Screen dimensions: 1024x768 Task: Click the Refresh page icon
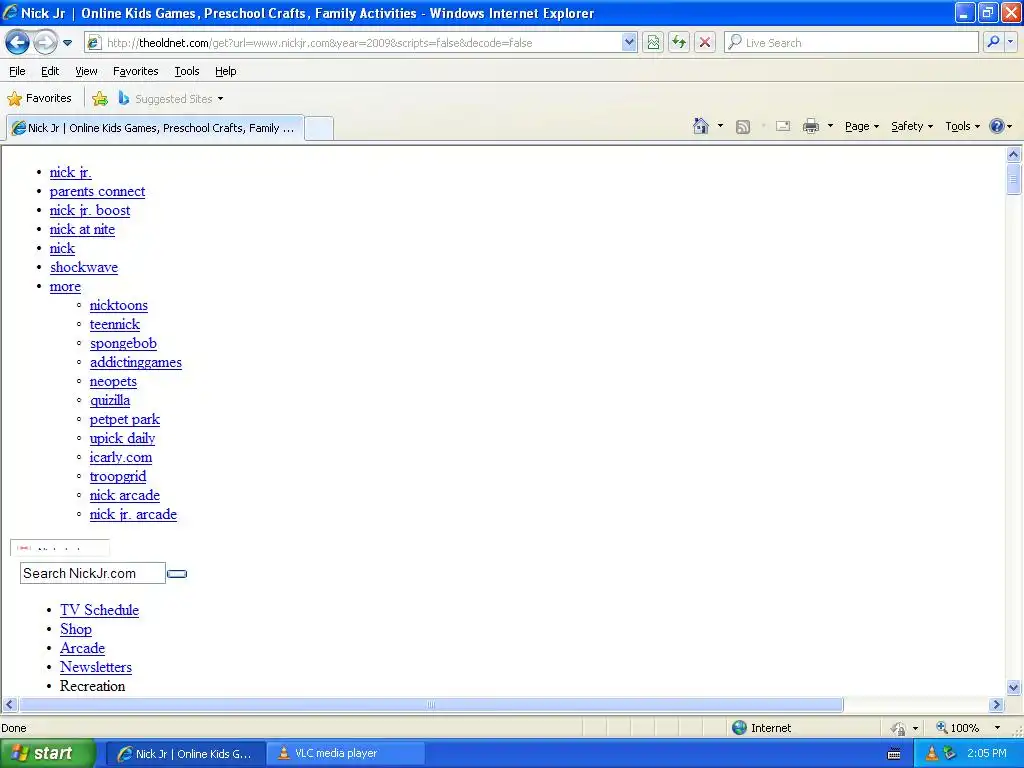[679, 43]
